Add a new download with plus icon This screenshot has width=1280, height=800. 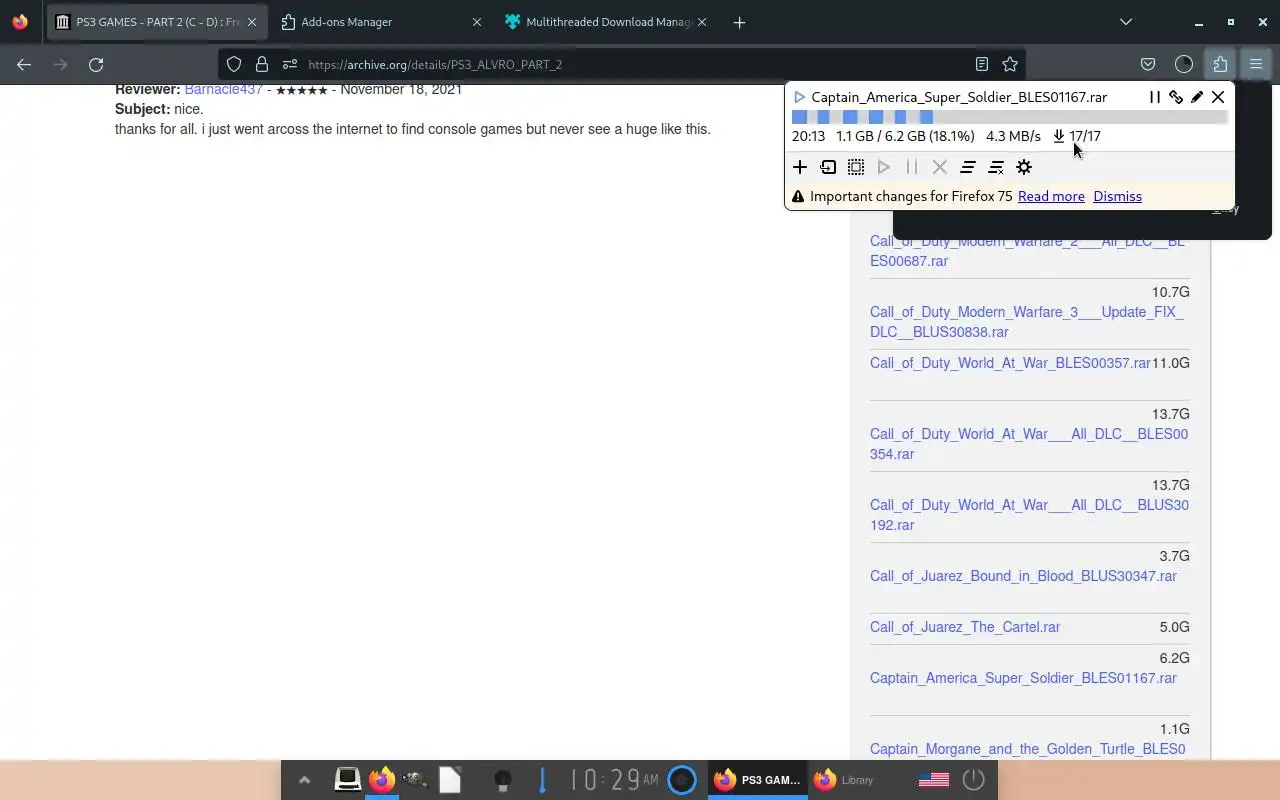(x=800, y=167)
